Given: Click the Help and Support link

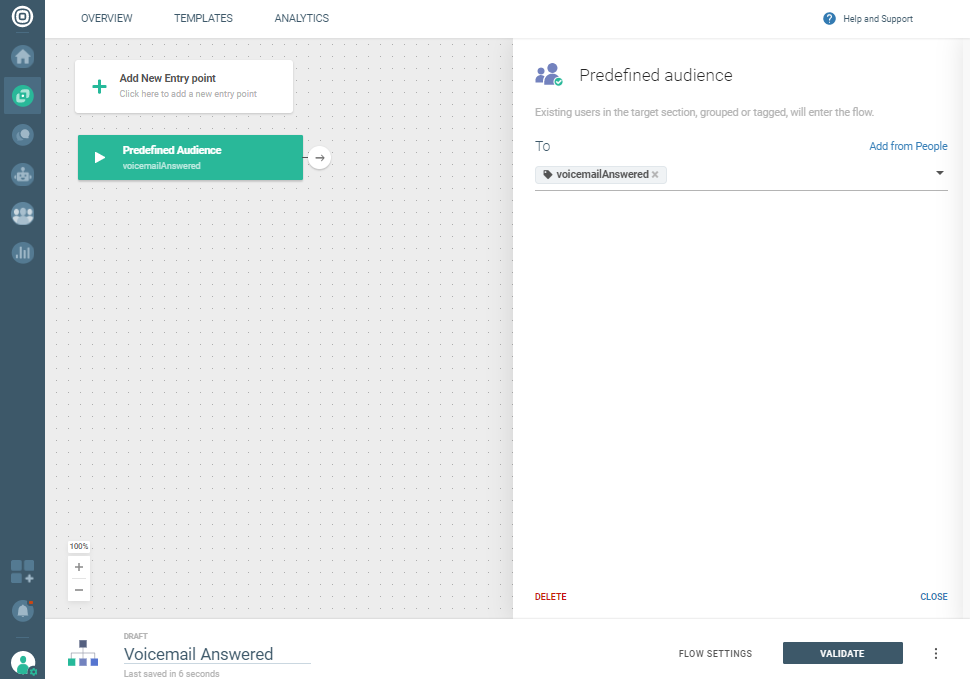Looking at the screenshot, I should pyautogui.click(x=867, y=19).
